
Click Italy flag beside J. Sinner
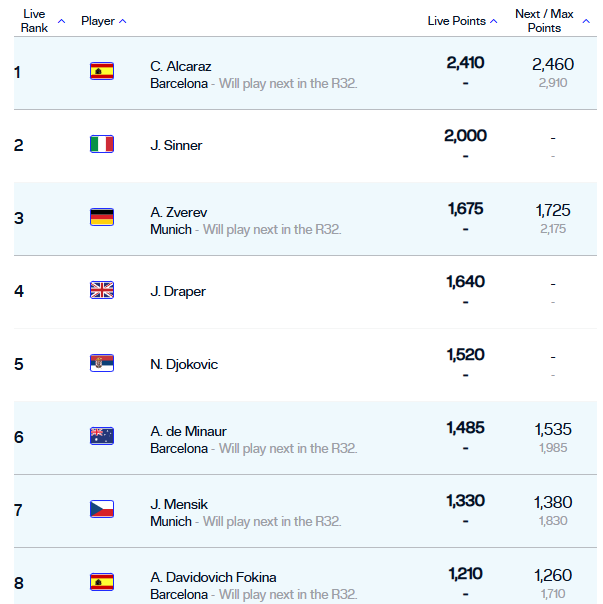pyautogui.click(x=101, y=144)
